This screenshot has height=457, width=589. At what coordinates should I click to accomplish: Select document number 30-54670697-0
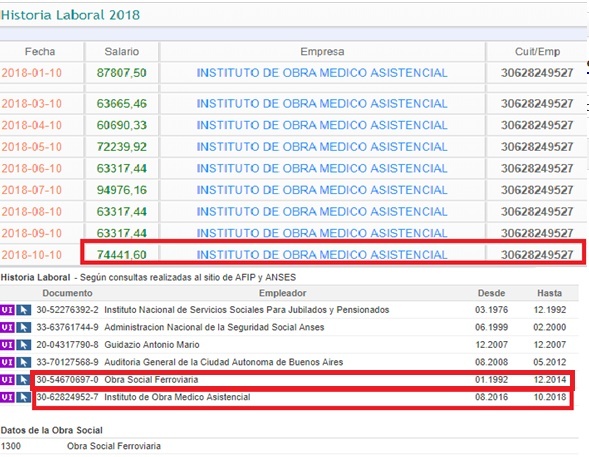(67, 380)
